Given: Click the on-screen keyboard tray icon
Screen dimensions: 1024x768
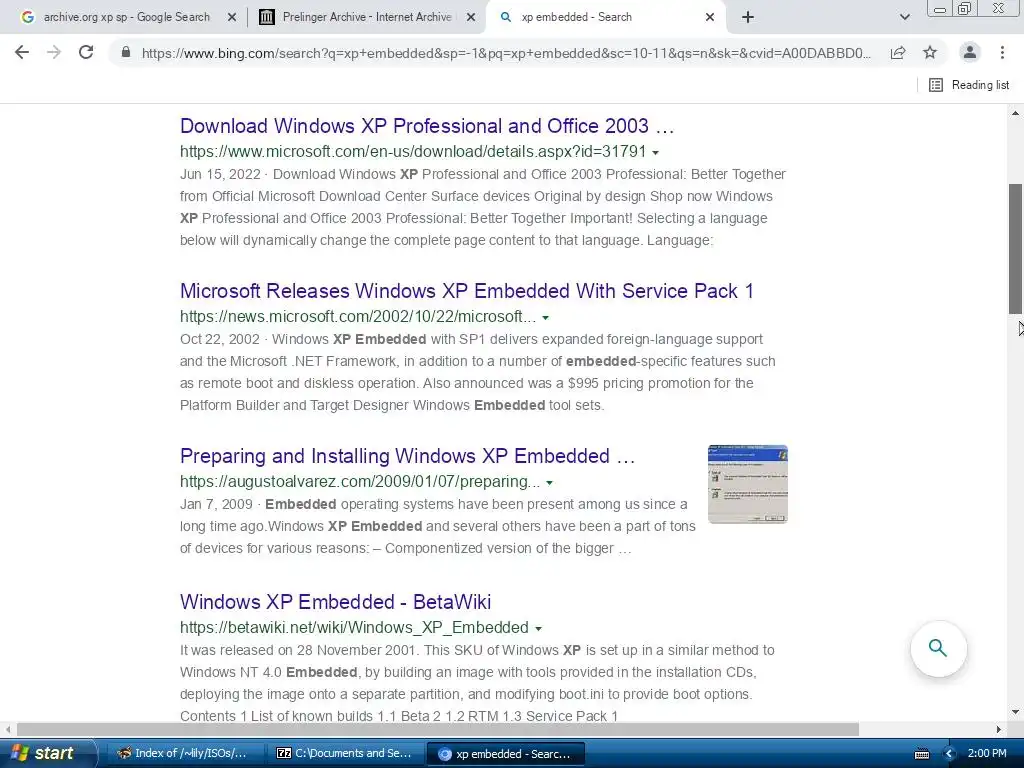Looking at the screenshot, I should (x=921, y=754).
